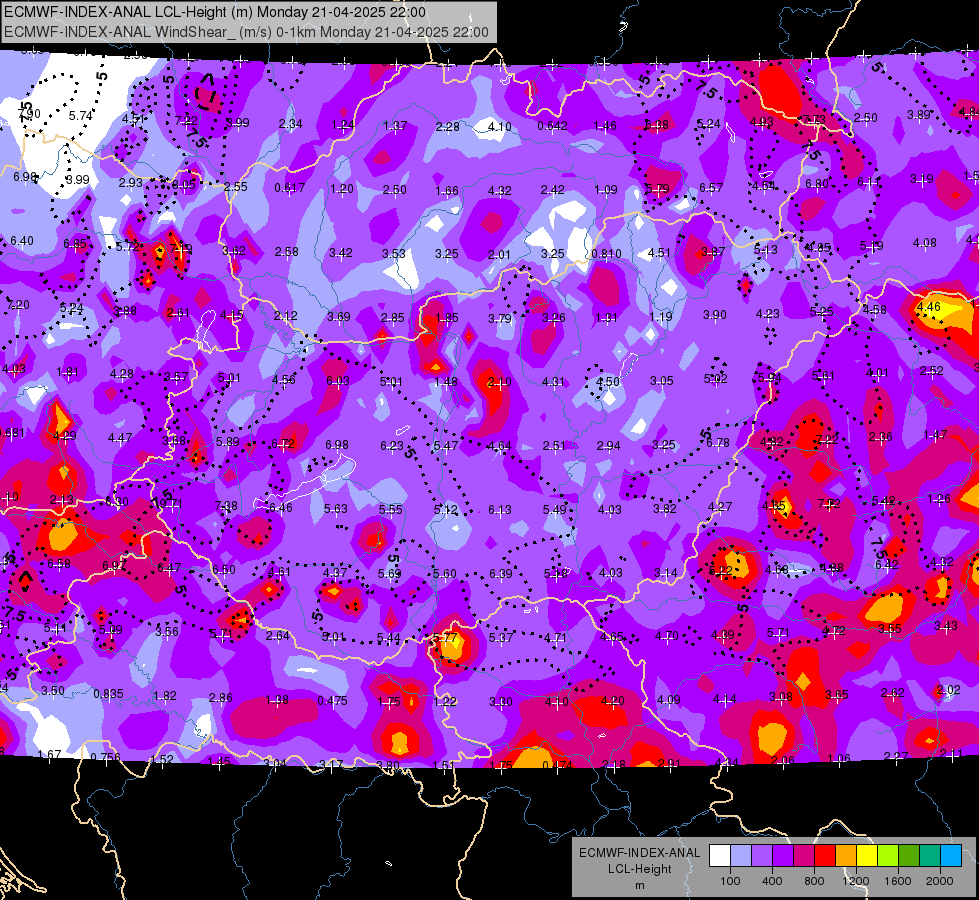Screen dimensions: 979x900
Task: Click the wind shear value 4.46
Action: (x=928, y=307)
